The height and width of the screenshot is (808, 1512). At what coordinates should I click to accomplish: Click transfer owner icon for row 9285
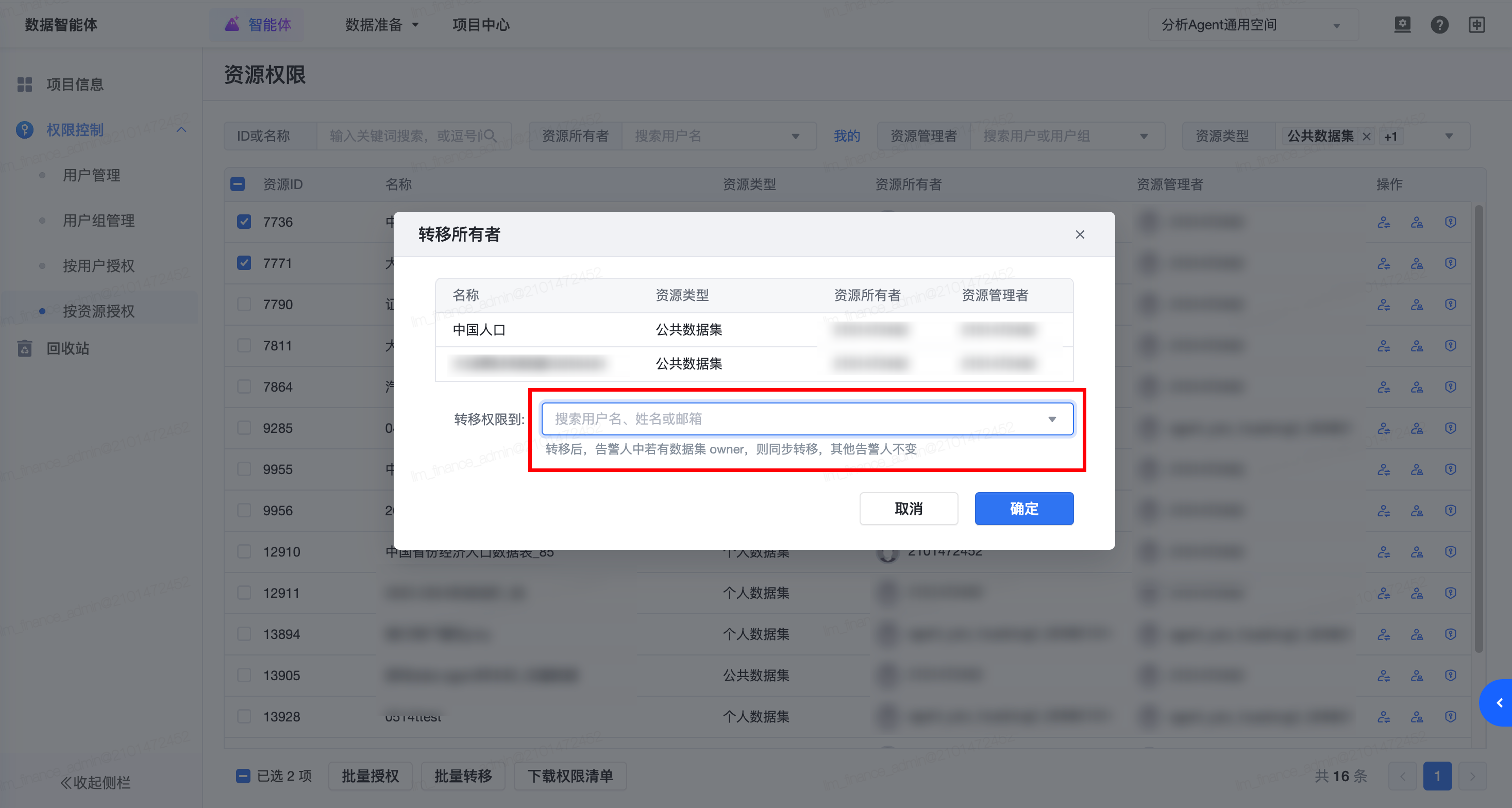1384,428
